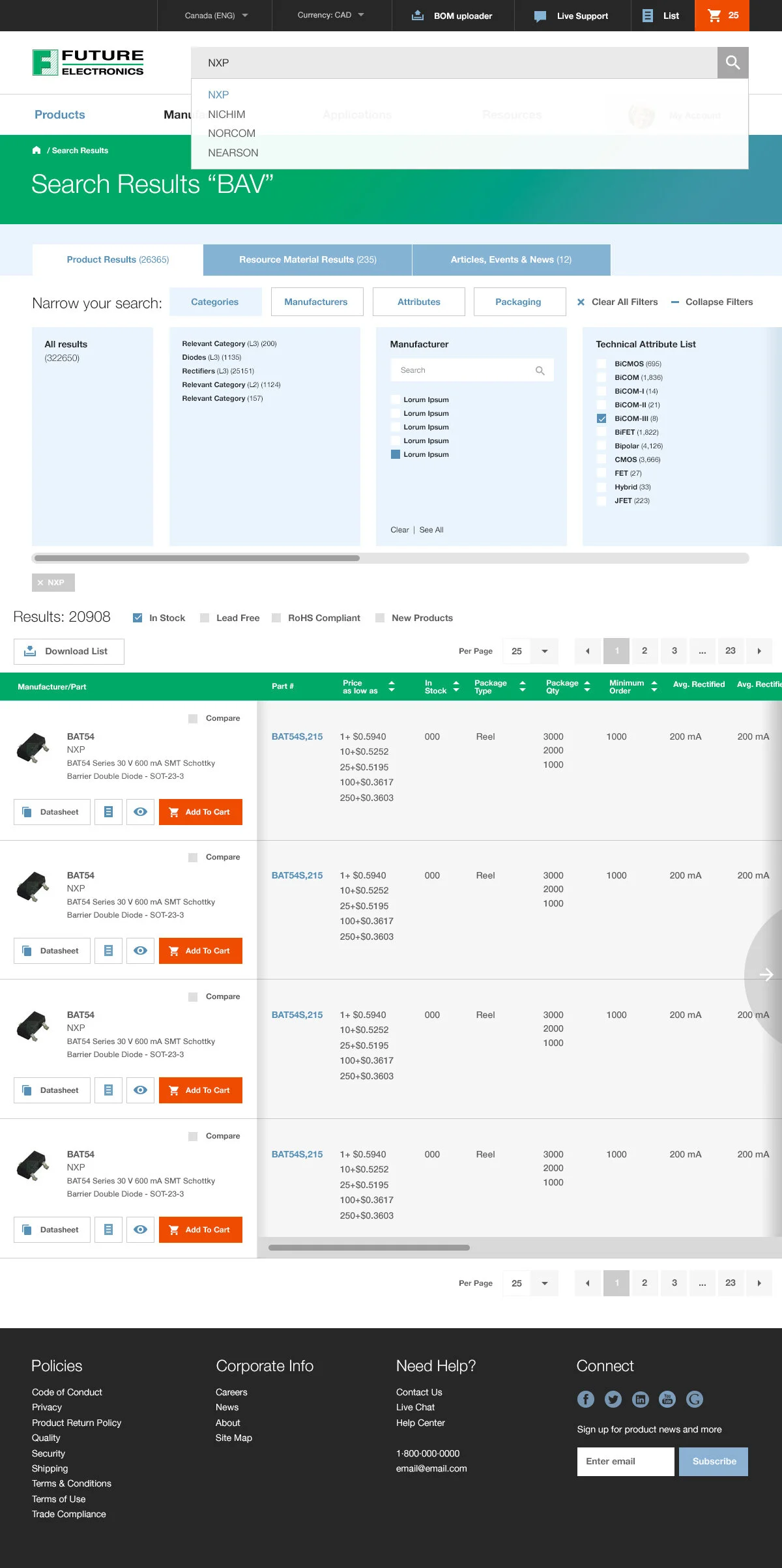782x1568 pixels.
Task: Select NICHIM suggestion in search dropdown
Action: pyautogui.click(x=227, y=114)
